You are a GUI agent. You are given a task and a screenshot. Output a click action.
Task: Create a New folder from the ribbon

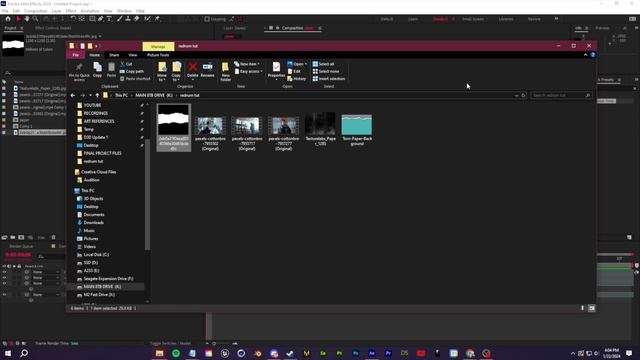coord(225,71)
